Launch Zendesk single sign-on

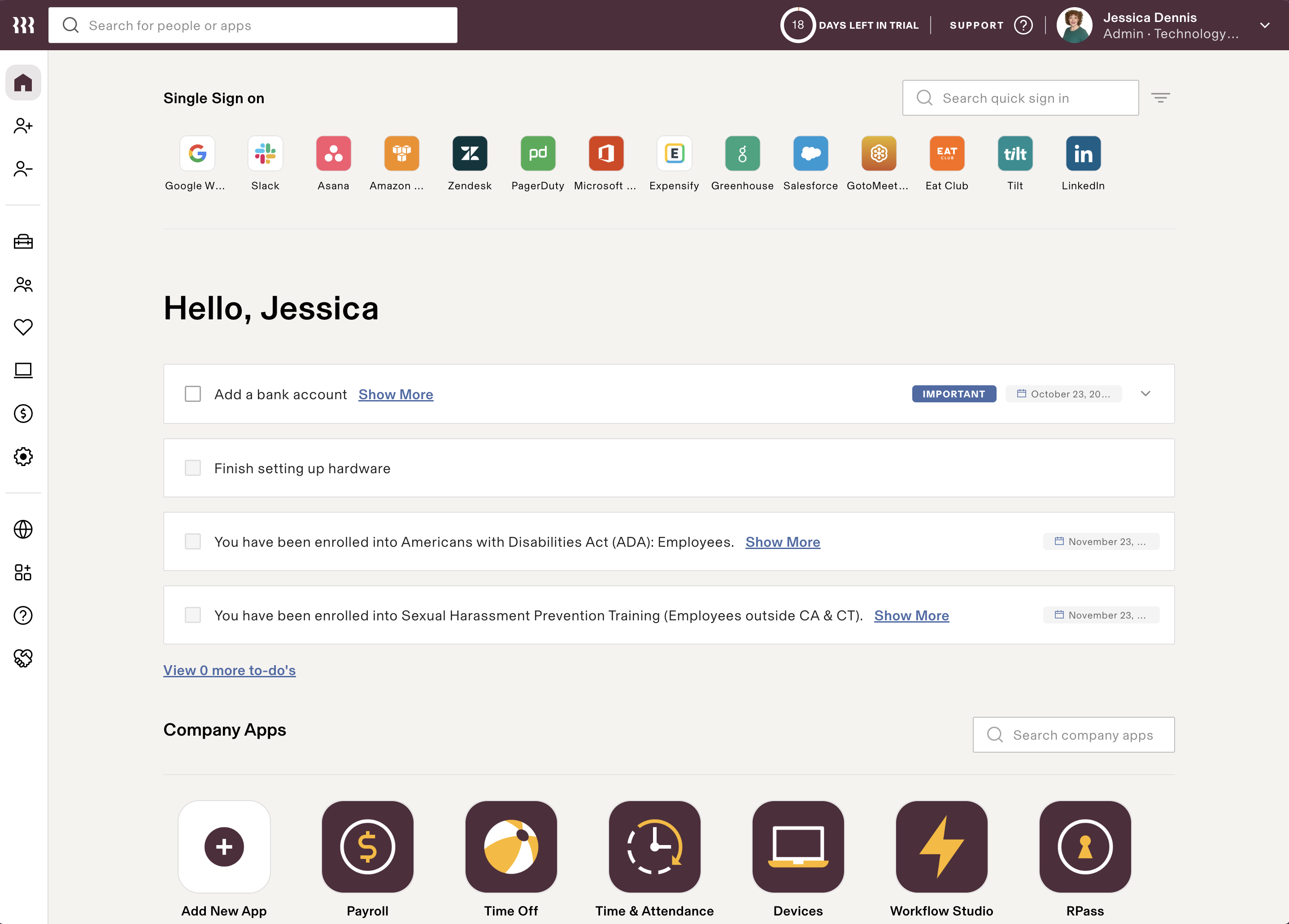(470, 153)
